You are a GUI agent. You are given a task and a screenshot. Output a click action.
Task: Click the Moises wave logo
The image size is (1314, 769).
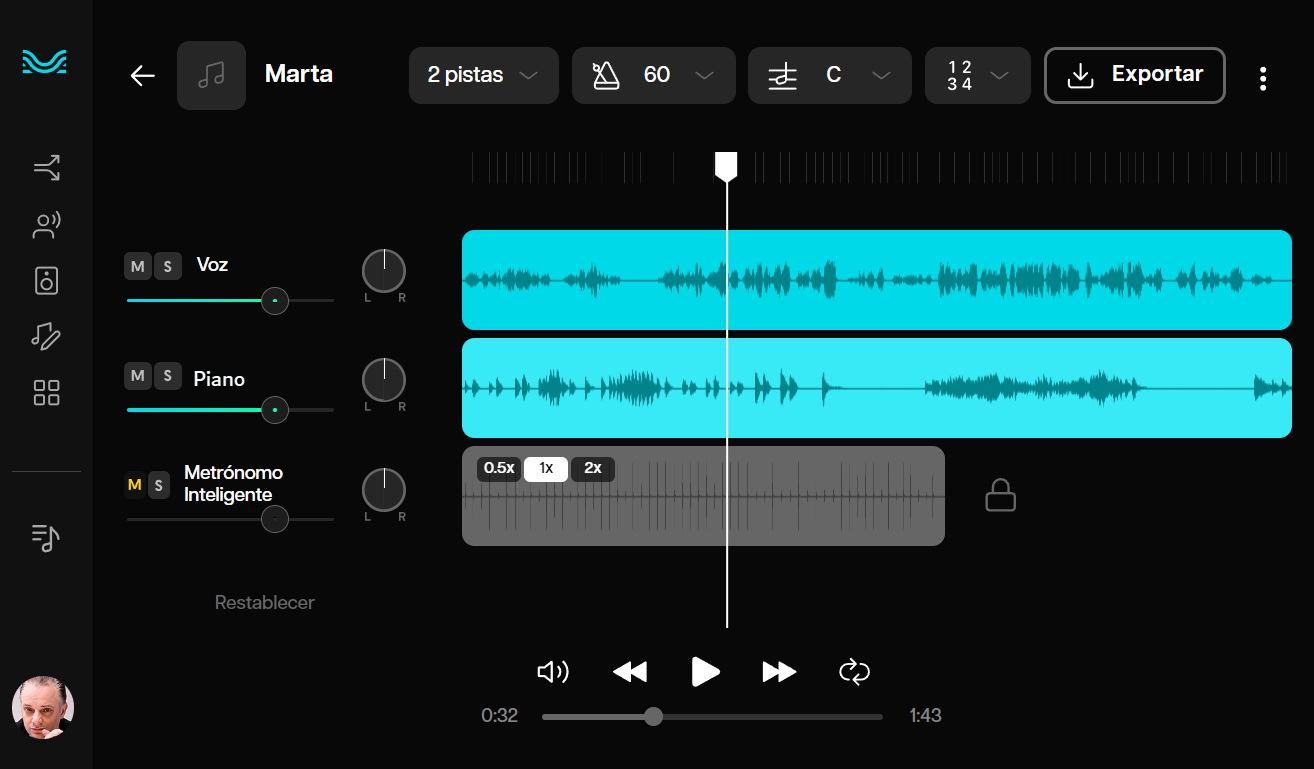[45, 63]
